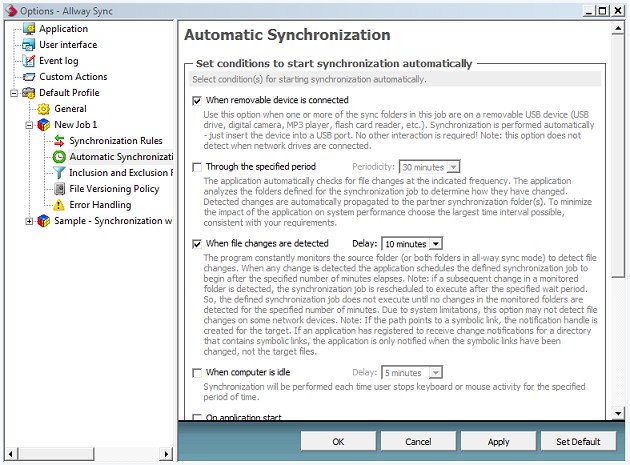This screenshot has width=630, height=465.
Task: Select File Versioning Policy tree item
Action: tap(114, 189)
